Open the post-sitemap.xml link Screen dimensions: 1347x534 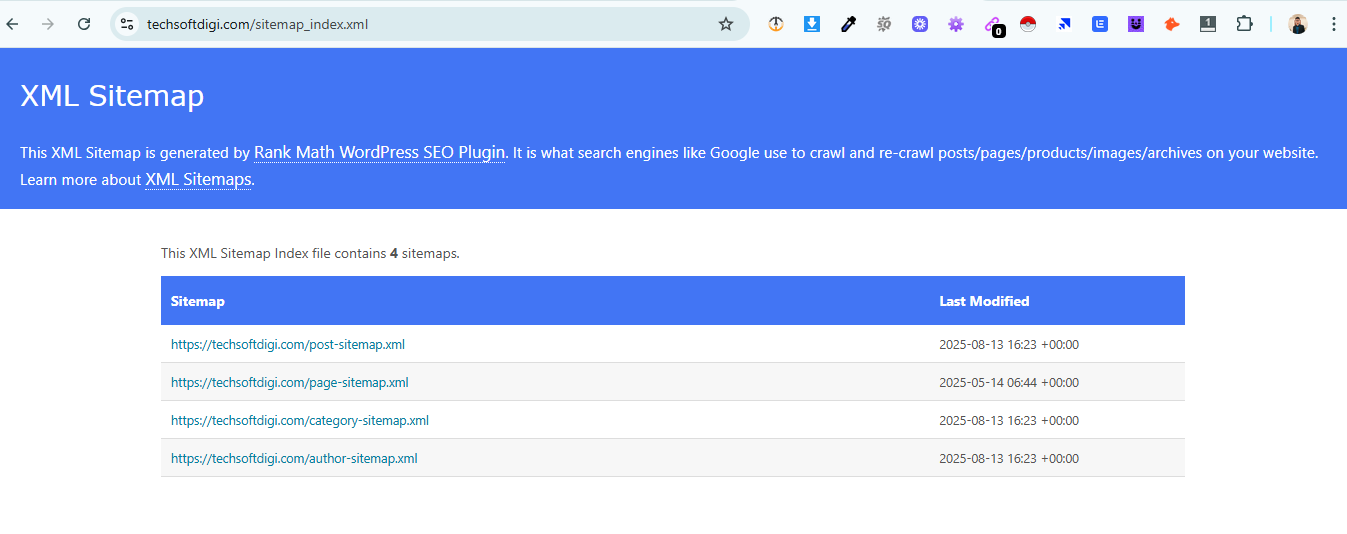(288, 345)
